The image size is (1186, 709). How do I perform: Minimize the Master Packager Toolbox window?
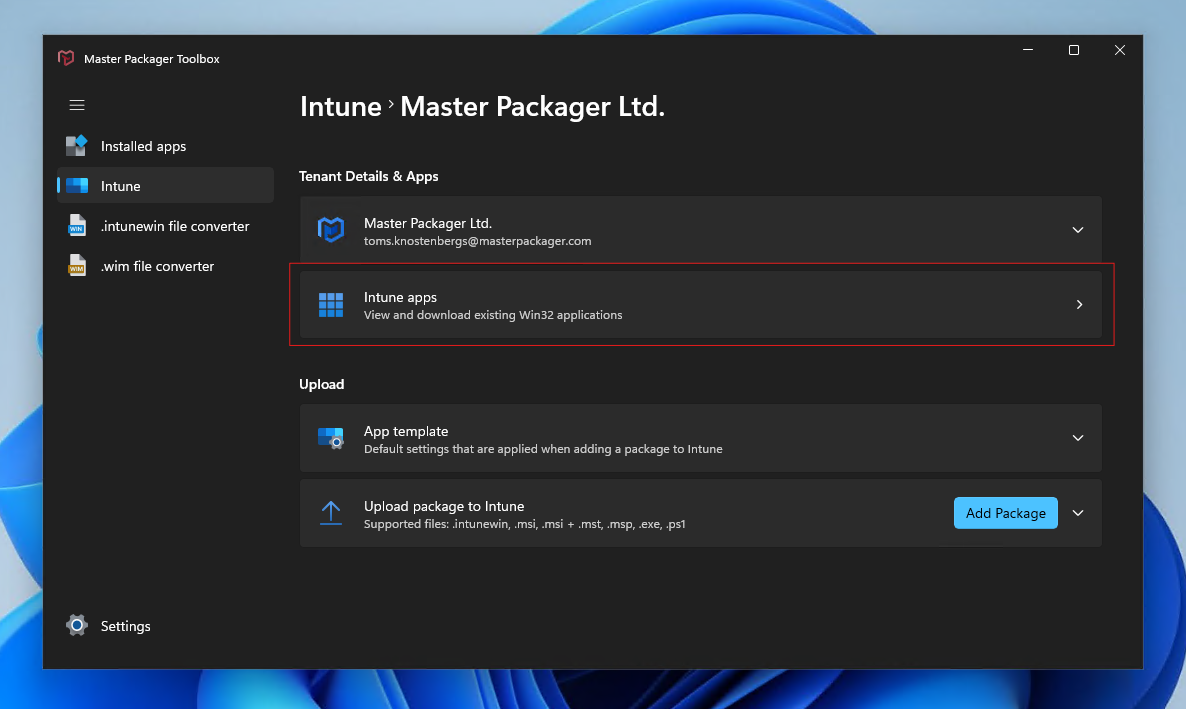point(1028,50)
